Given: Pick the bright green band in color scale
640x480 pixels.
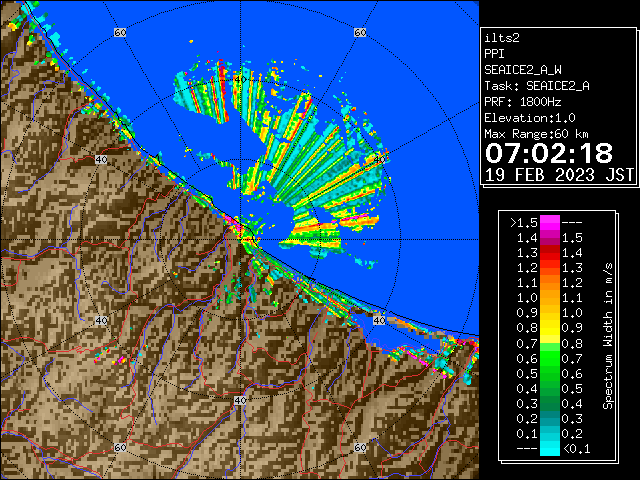Looking at the screenshot, I should click(550, 358).
